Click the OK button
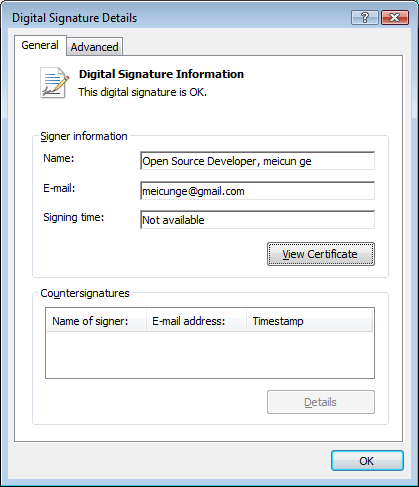419x487 pixels. 367,461
